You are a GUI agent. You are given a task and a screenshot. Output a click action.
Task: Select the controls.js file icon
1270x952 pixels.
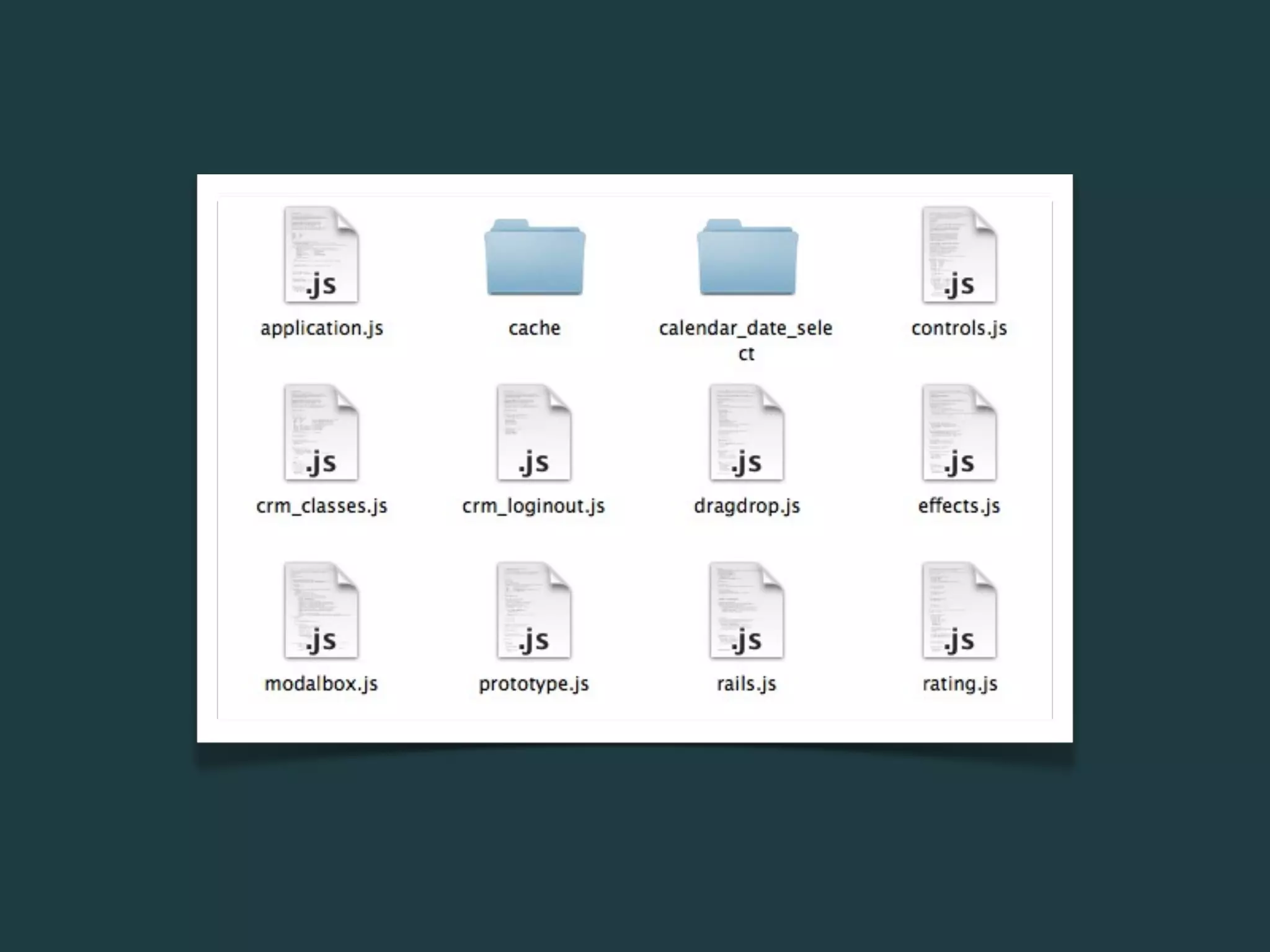click(959, 255)
